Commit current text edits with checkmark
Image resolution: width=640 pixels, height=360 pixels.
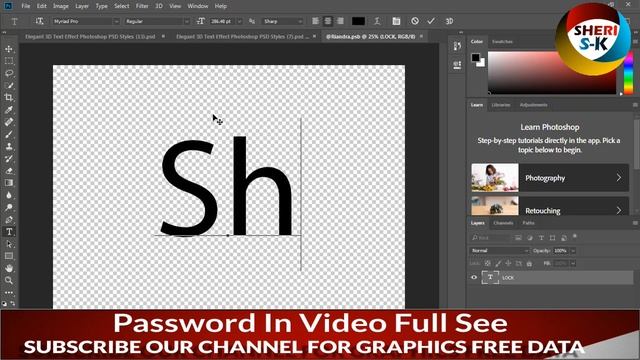(431, 21)
